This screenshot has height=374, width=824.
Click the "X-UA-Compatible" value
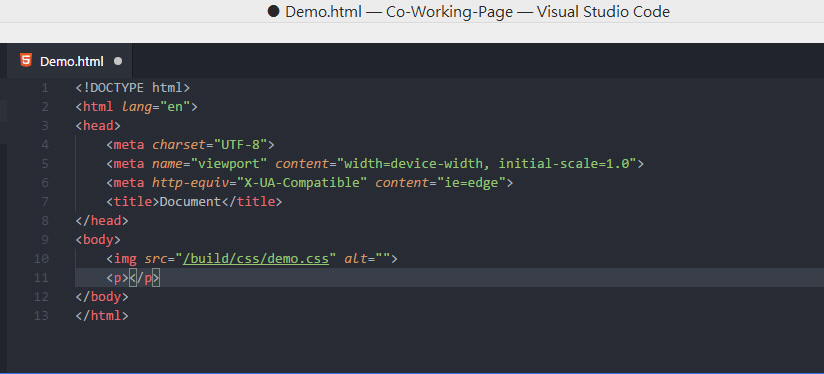[x=302, y=183]
